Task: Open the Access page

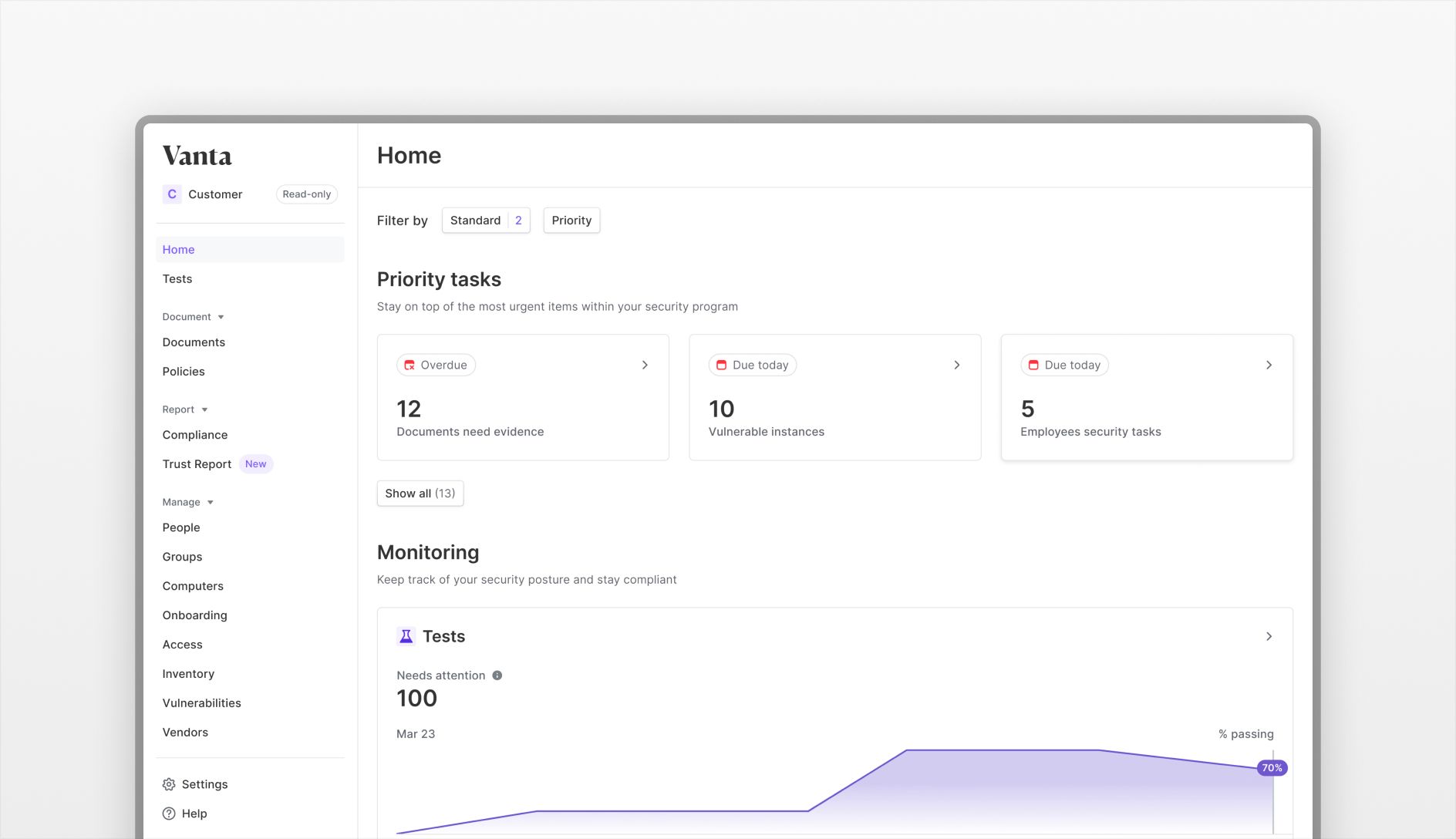Action: [250, 645]
